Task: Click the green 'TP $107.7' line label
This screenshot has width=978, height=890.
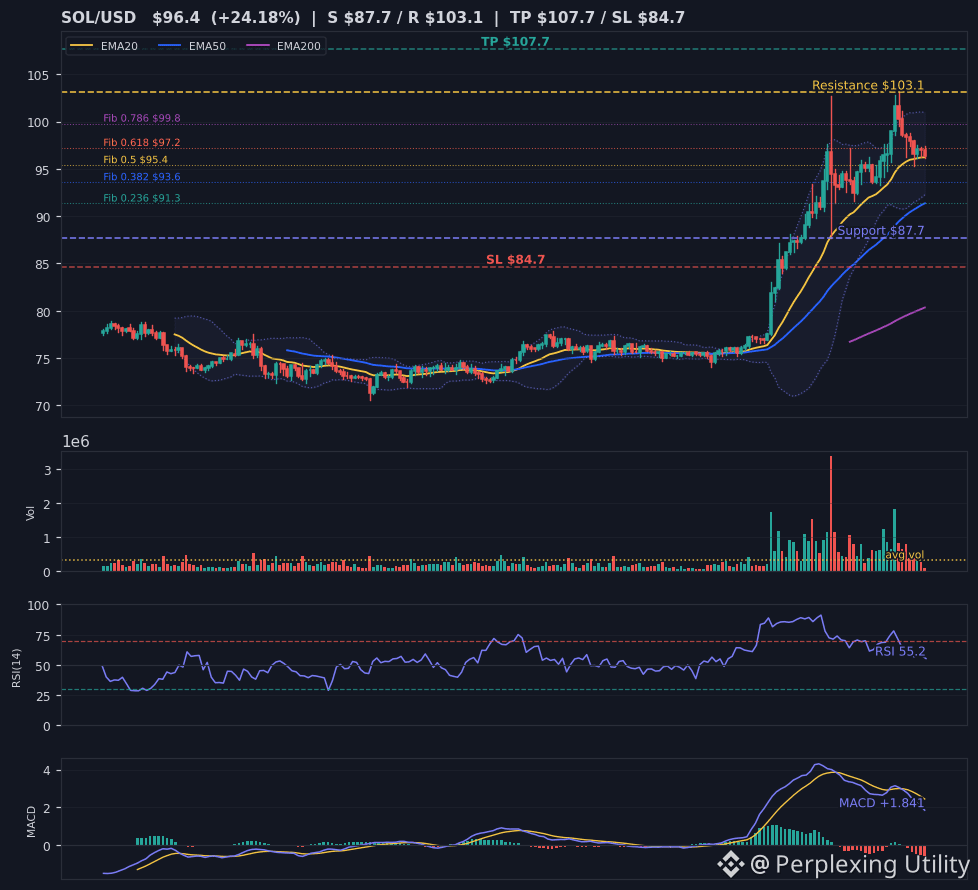Action: (x=515, y=42)
